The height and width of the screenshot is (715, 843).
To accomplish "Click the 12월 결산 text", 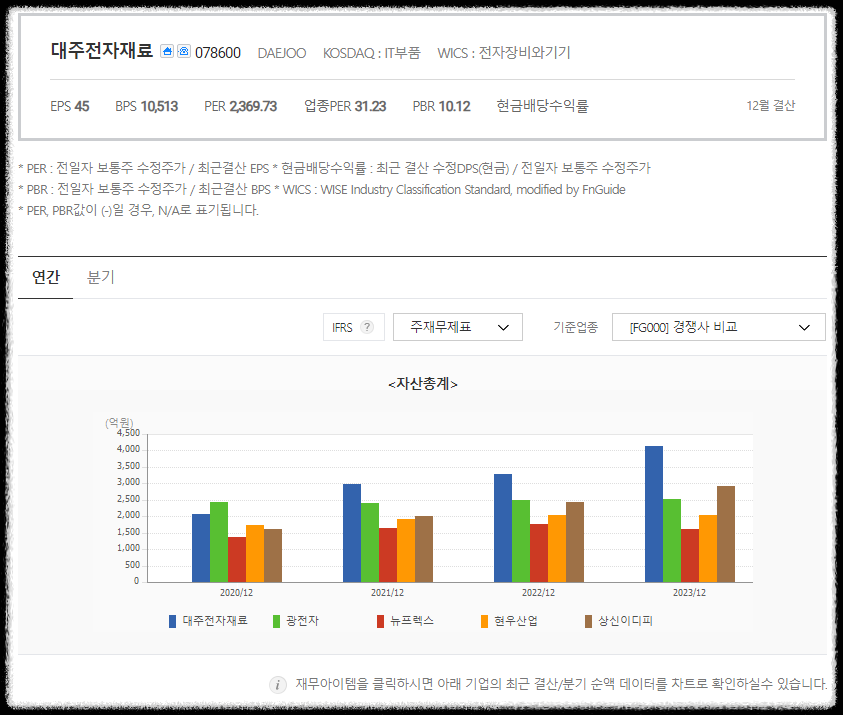I will point(770,106).
